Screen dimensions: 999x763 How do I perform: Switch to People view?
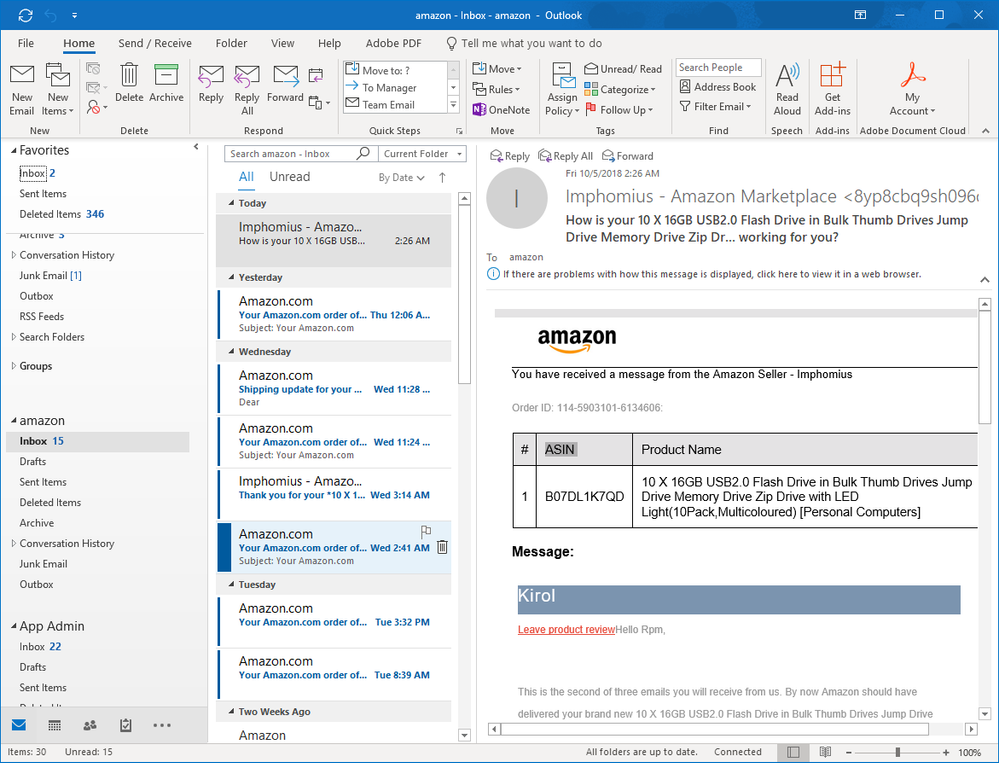point(90,725)
